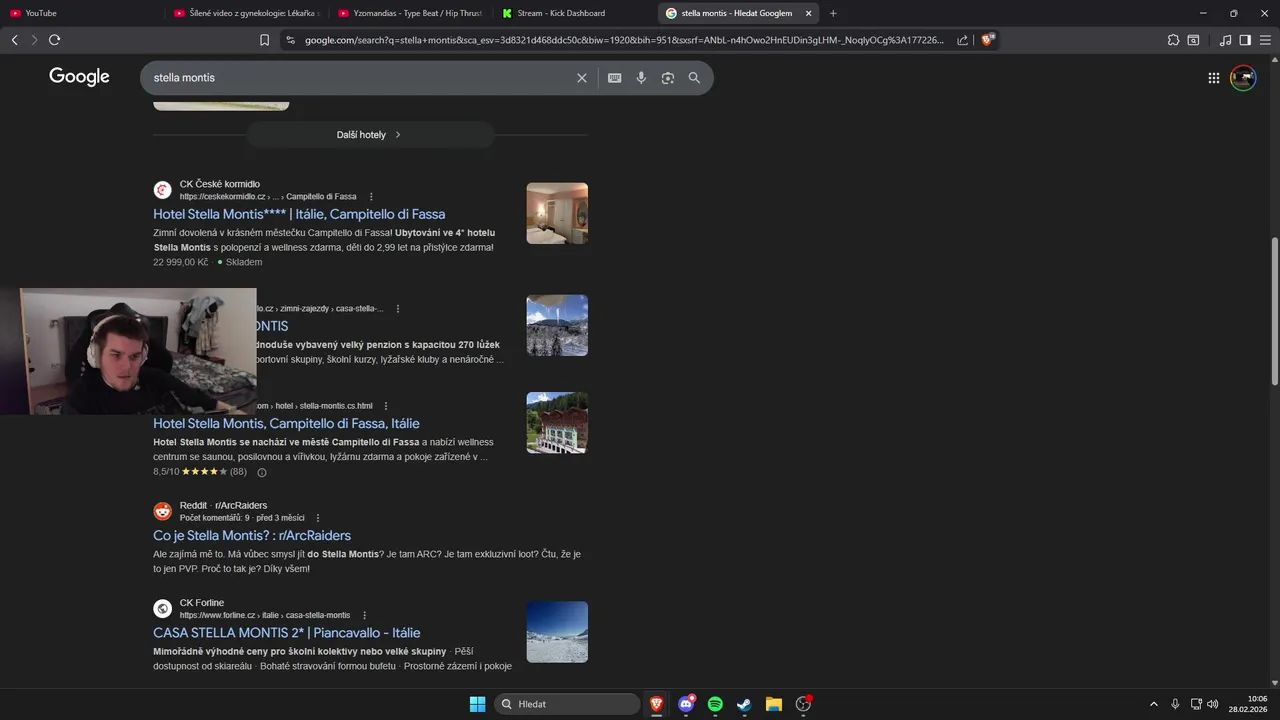
Task: Open the CASA STELLA MONTIS 2* Piancavallo result
Action: (x=287, y=633)
